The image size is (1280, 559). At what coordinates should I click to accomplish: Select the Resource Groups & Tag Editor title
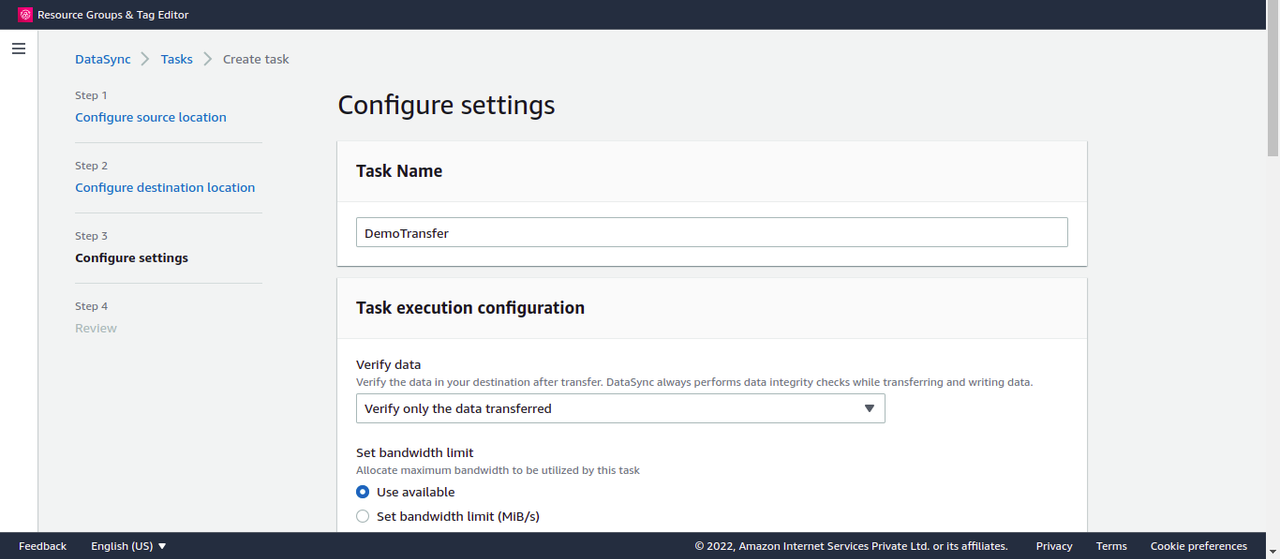click(x=113, y=15)
